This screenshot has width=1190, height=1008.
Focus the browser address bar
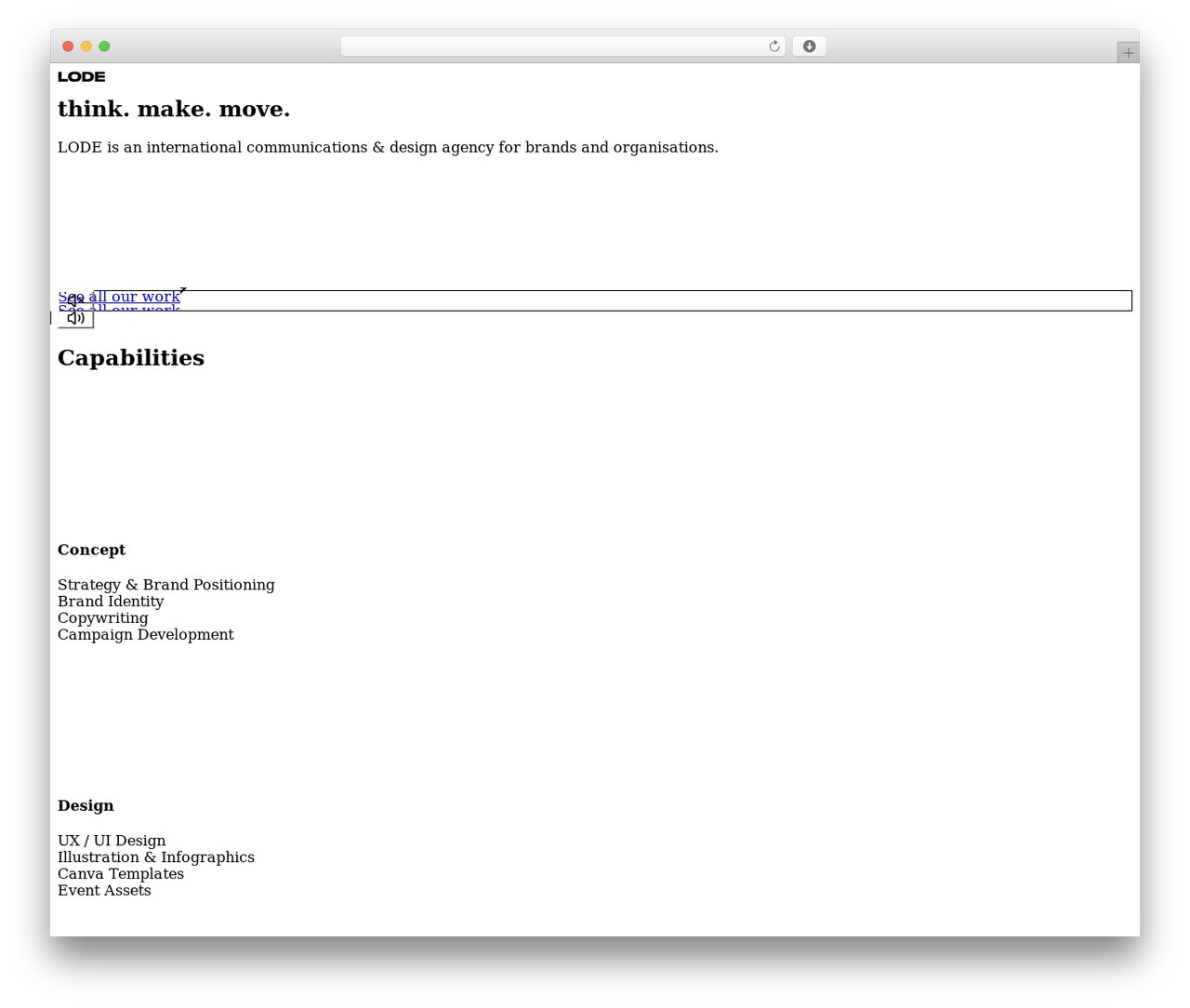point(562,46)
